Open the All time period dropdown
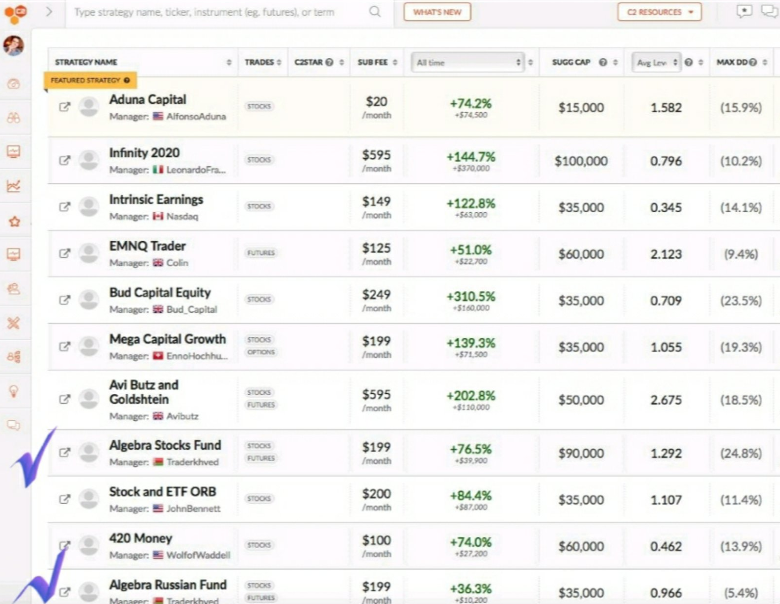 coord(468,63)
